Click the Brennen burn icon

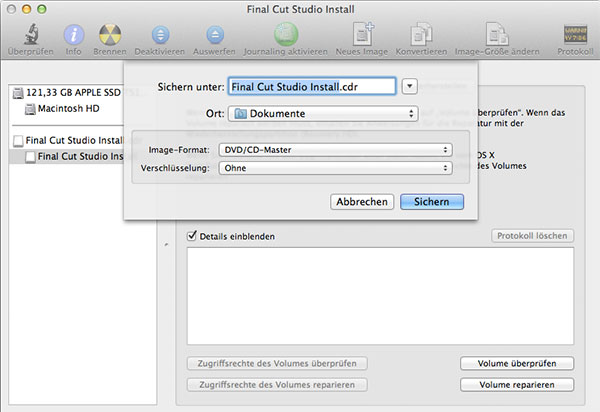[x=110, y=34]
